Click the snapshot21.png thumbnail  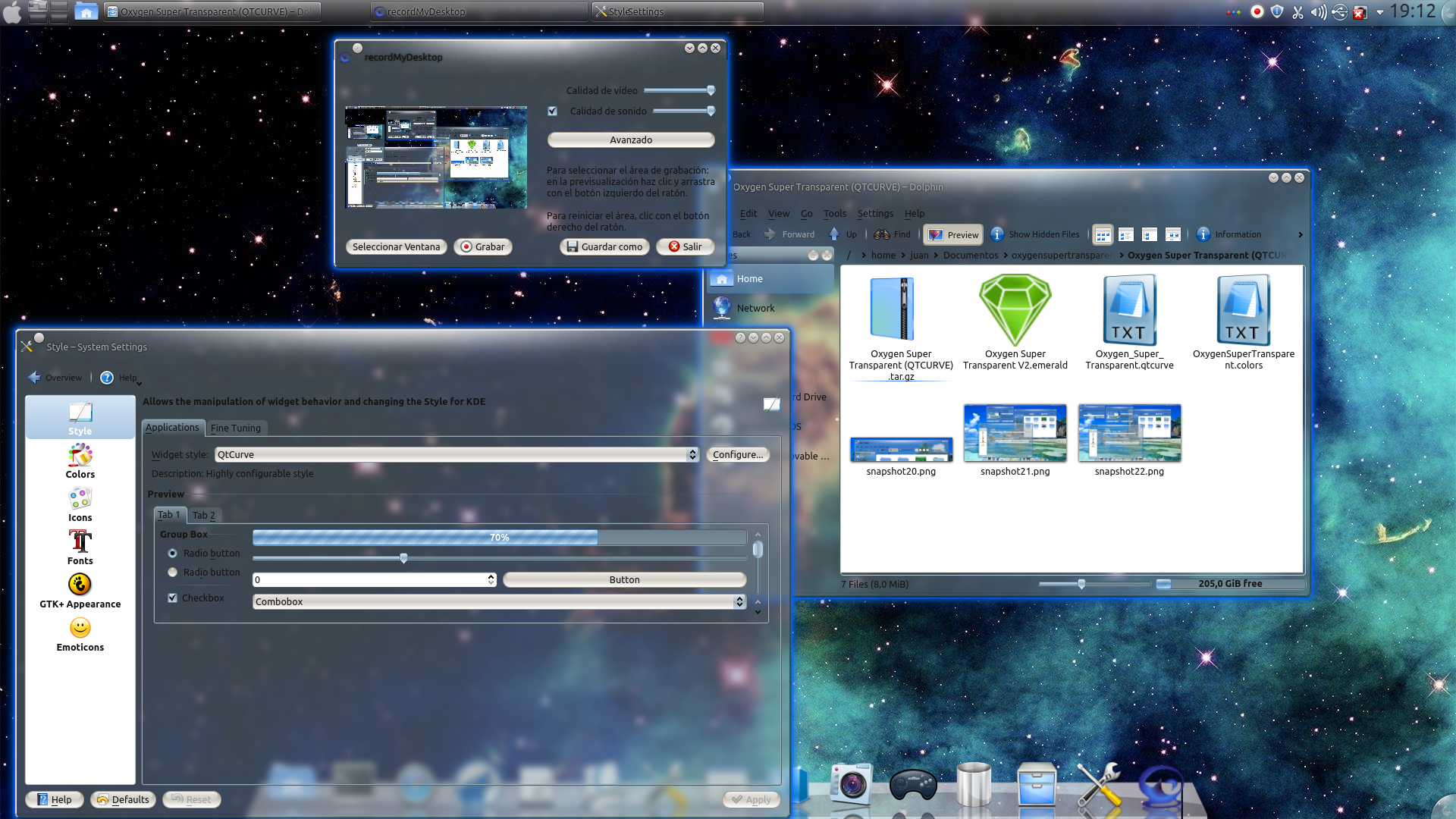(1015, 433)
